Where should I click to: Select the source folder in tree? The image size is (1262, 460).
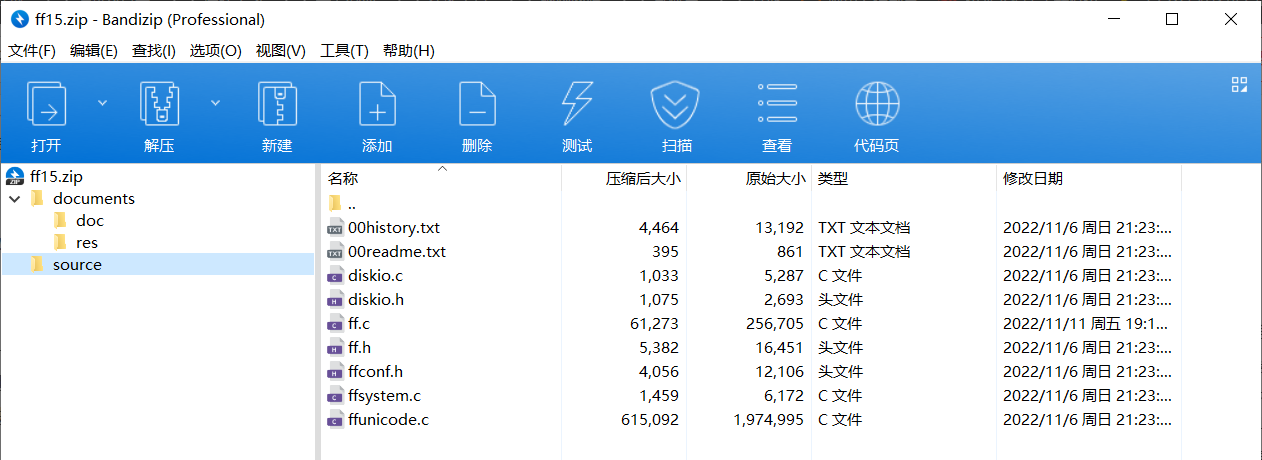[77, 264]
